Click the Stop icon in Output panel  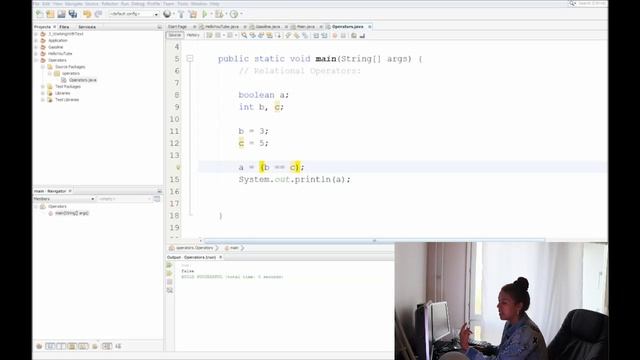(x=170, y=282)
